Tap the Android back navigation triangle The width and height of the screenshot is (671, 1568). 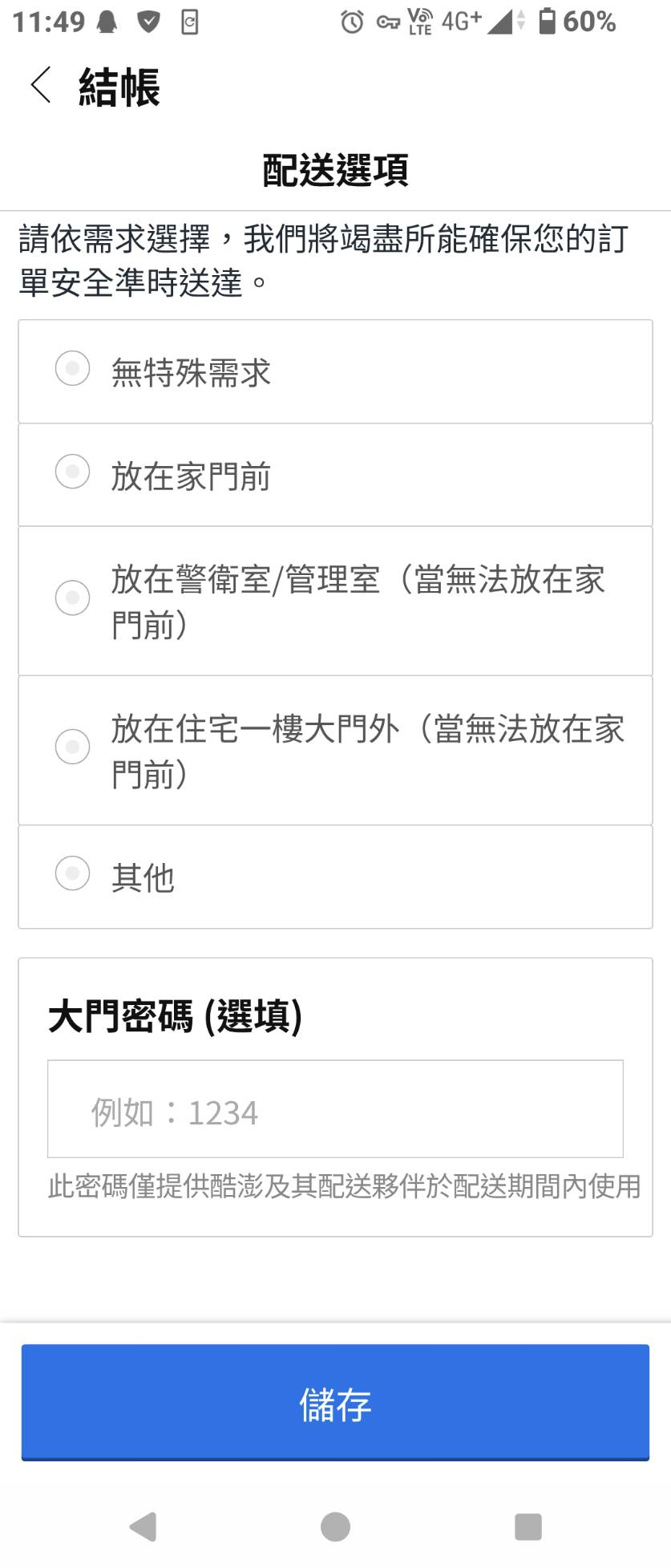click(x=143, y=1526)
